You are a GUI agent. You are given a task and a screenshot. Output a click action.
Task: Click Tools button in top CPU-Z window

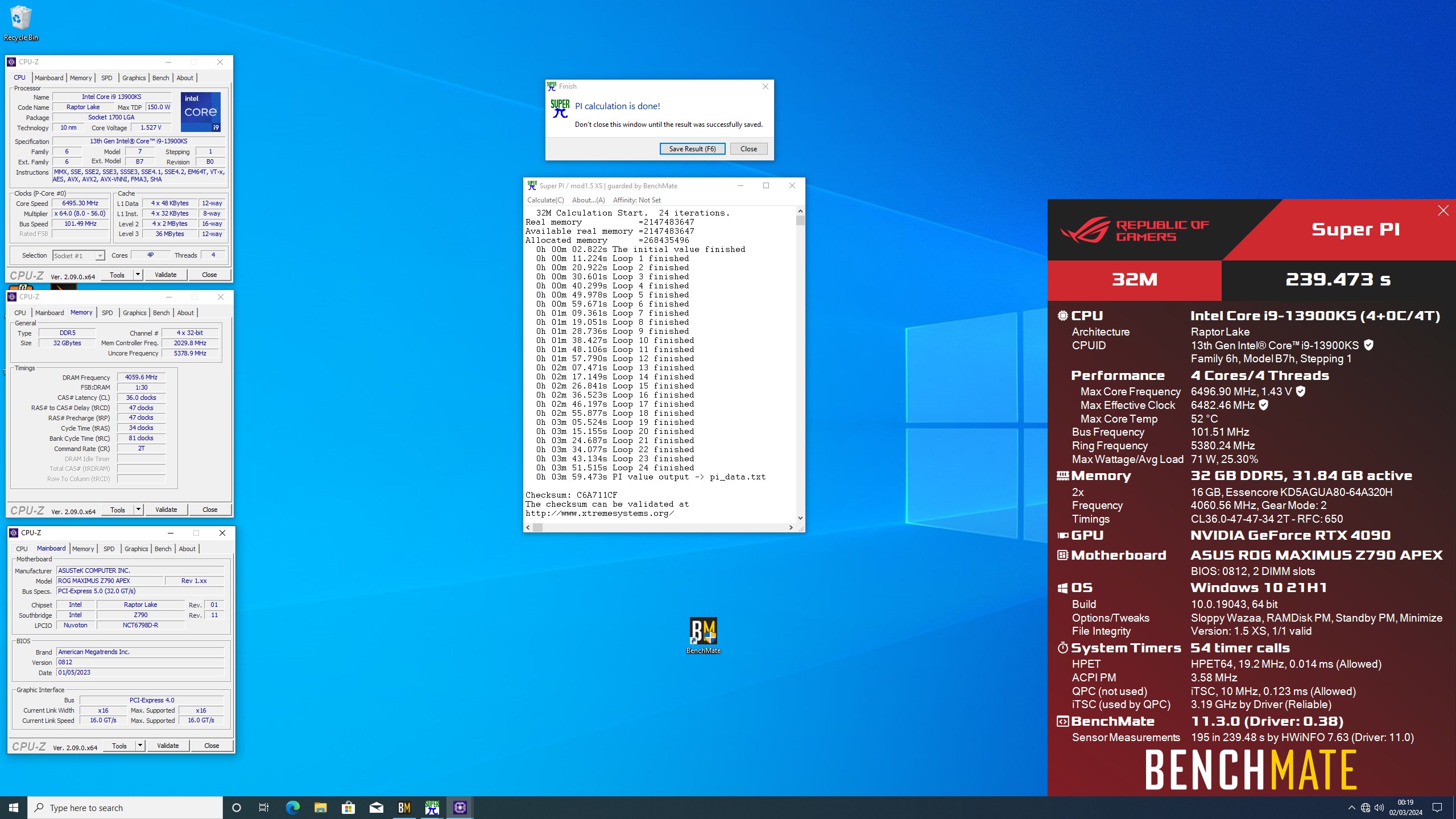[117, 275]
